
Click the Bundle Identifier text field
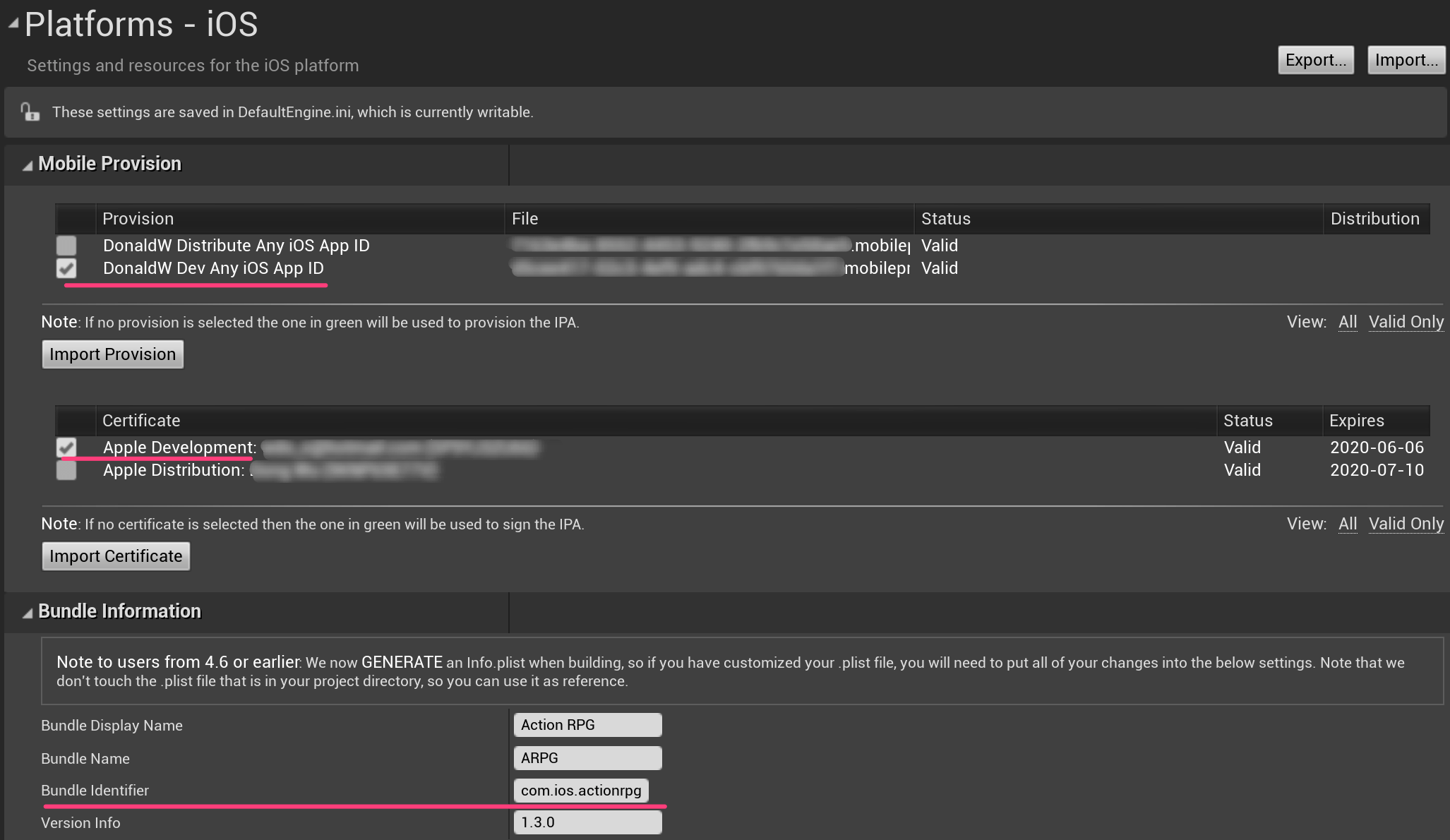580,791
